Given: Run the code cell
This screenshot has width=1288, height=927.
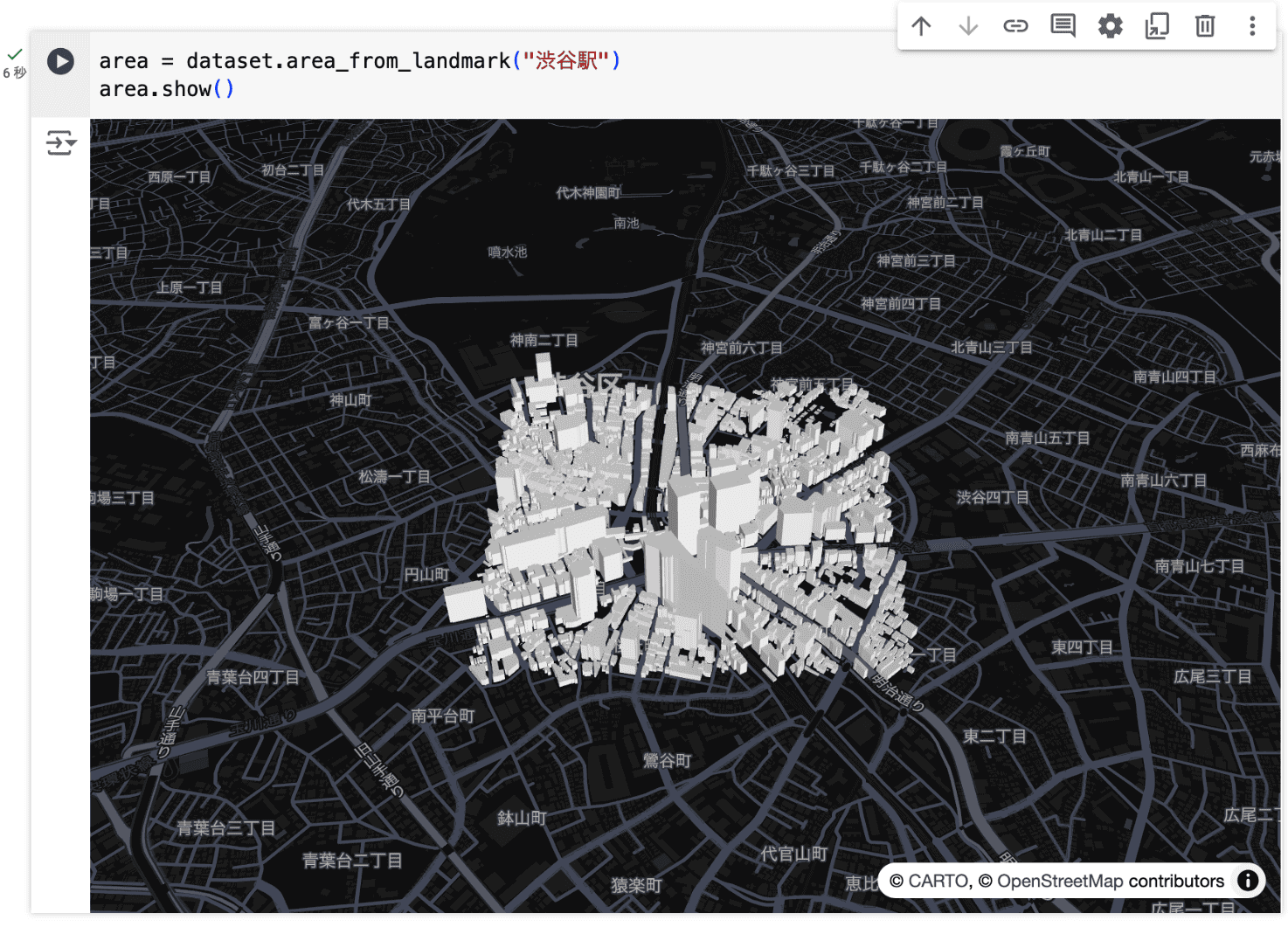Looking at the screenshot, I should (x=60, y=61).
